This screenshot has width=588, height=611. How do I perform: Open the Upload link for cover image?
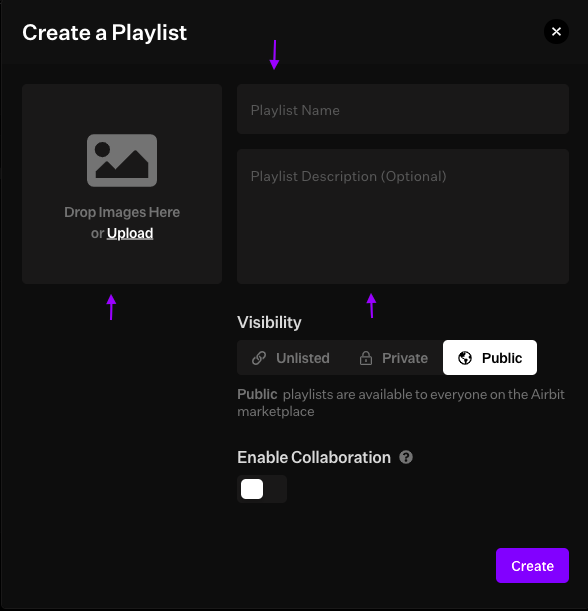(130, 233)
